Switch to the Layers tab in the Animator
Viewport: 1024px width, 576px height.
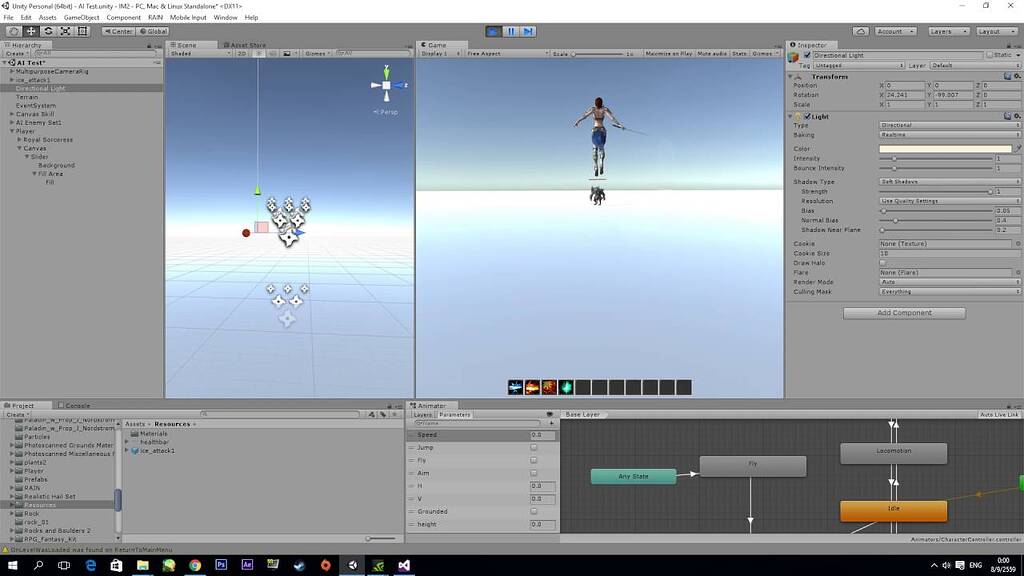423,413
